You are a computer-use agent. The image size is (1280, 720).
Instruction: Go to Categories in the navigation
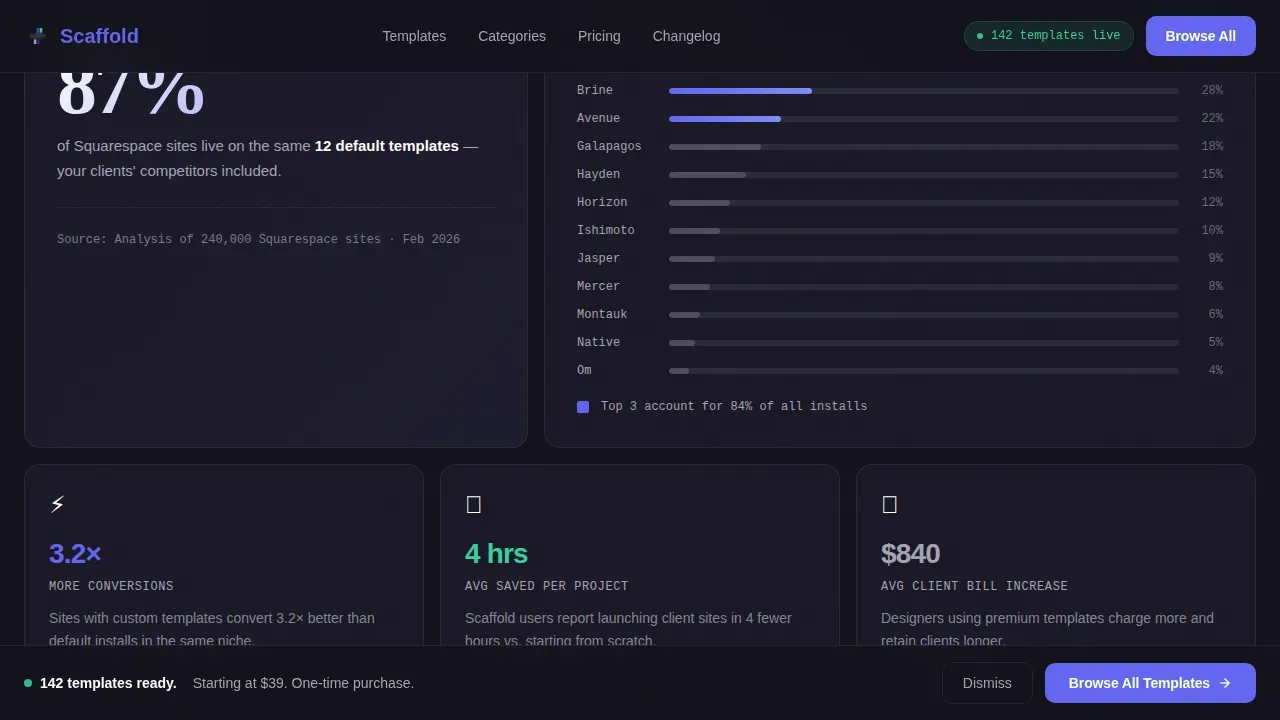pyautogui.click(x=512, y=36)
